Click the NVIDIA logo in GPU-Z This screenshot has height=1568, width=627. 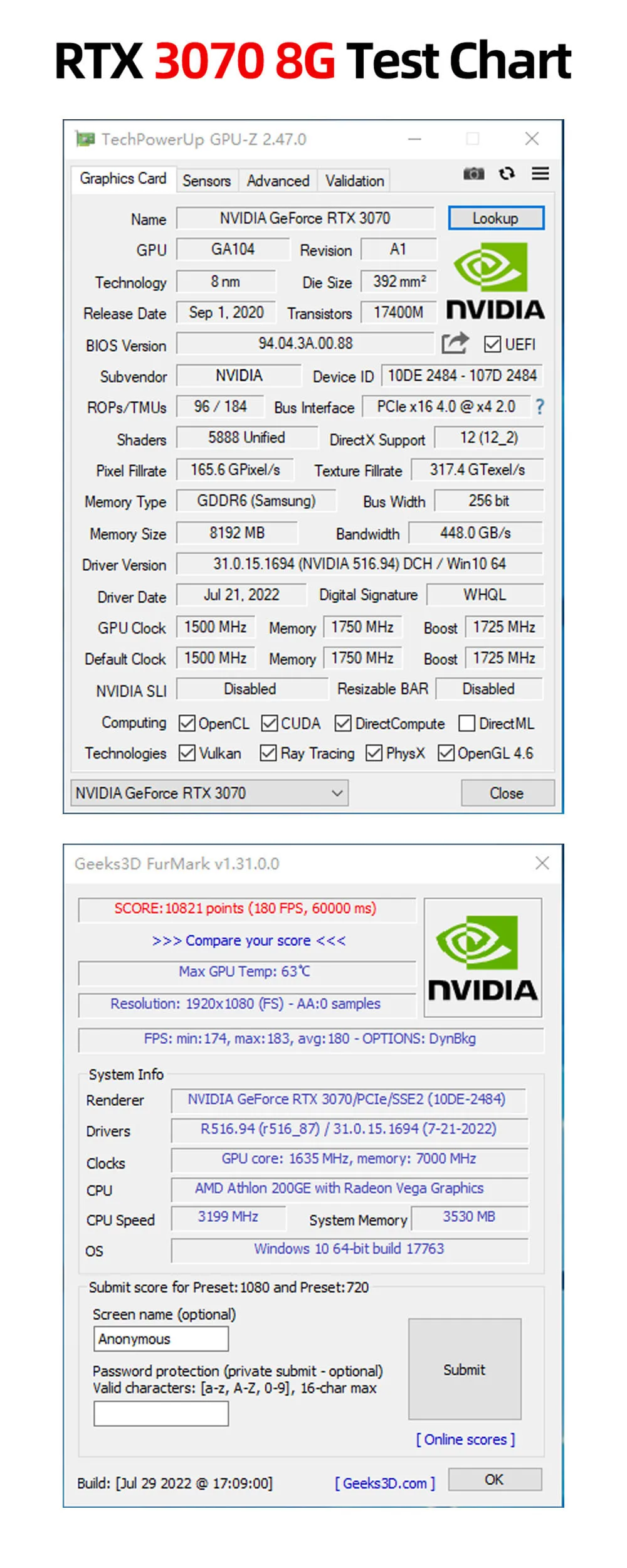pyautogui.click(x=495, y=282)
